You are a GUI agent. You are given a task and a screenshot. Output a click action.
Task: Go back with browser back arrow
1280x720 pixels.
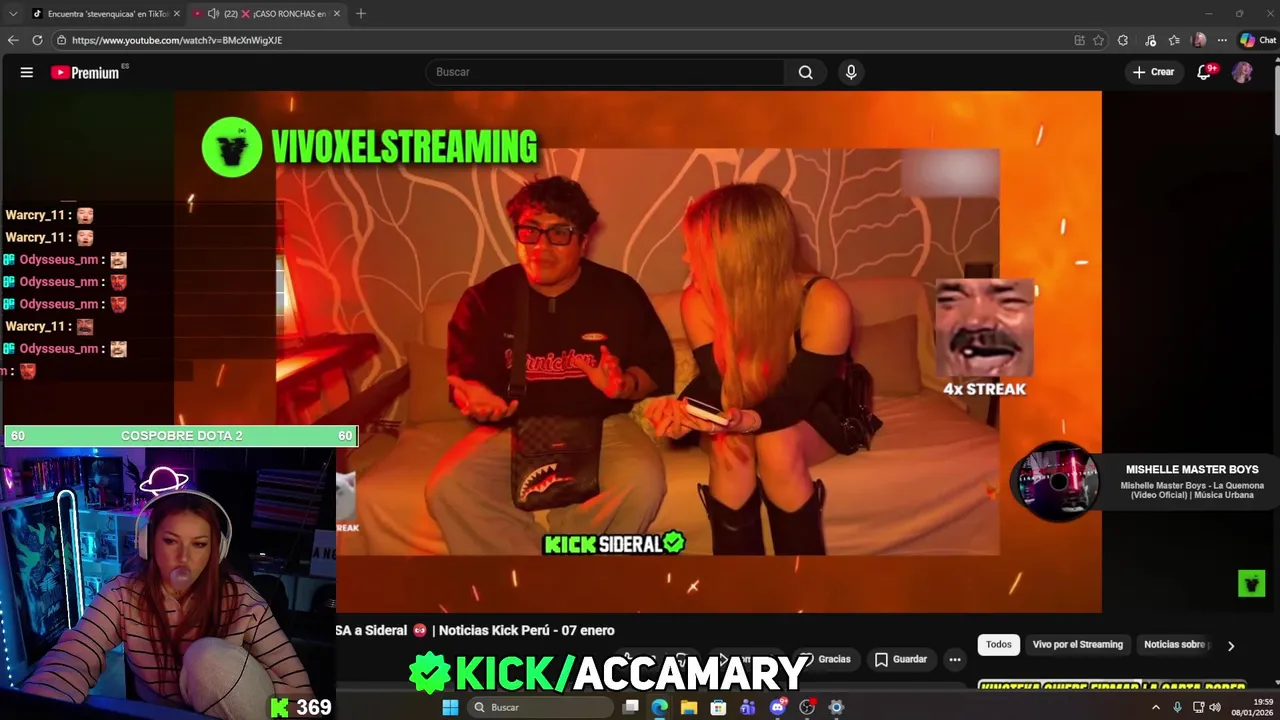click(x=13, y=40)
